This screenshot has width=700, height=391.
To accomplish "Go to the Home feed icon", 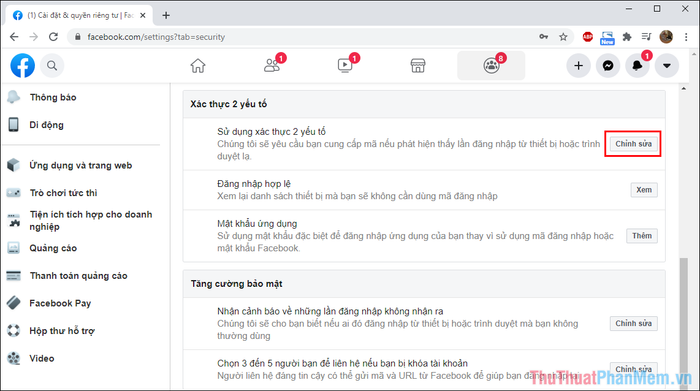I will [198, 66].
